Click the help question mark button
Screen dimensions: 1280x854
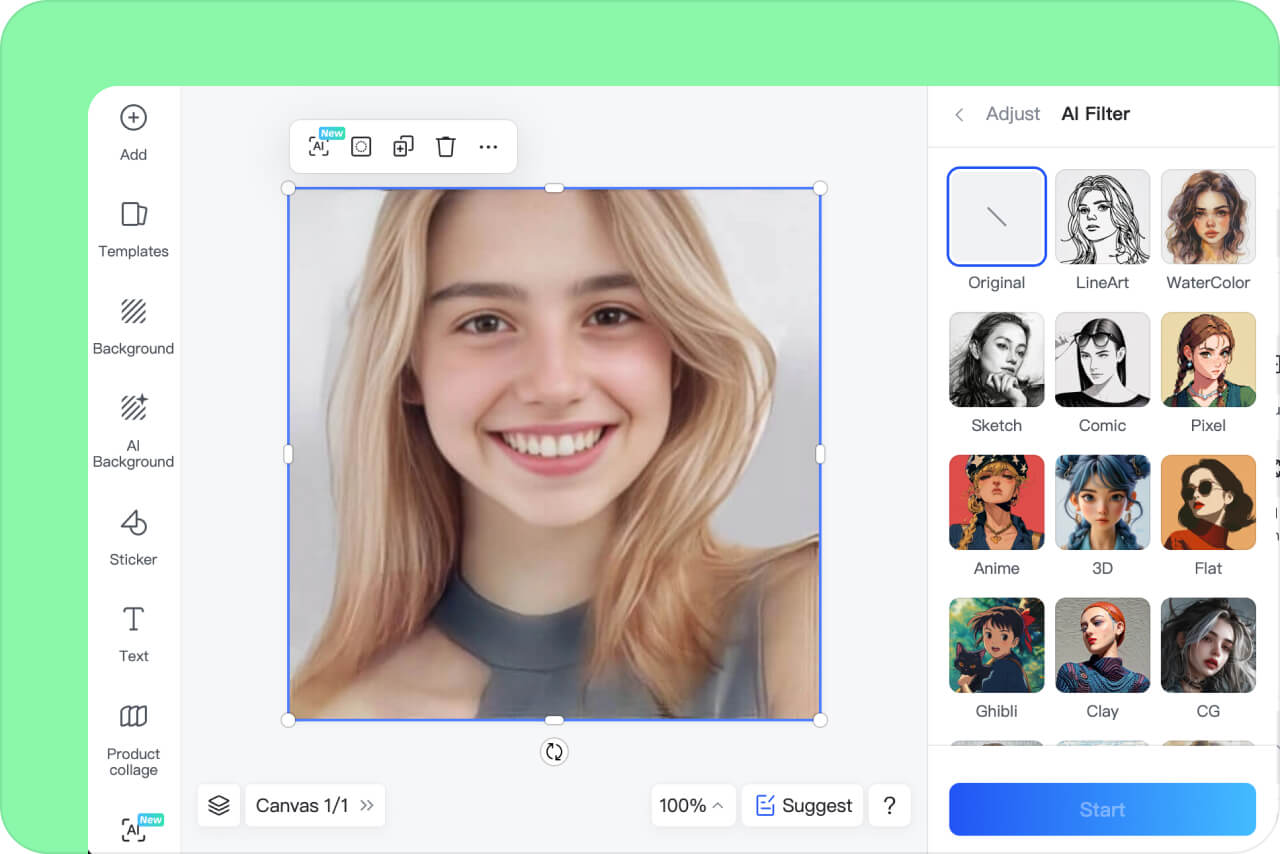coord(890,805)
